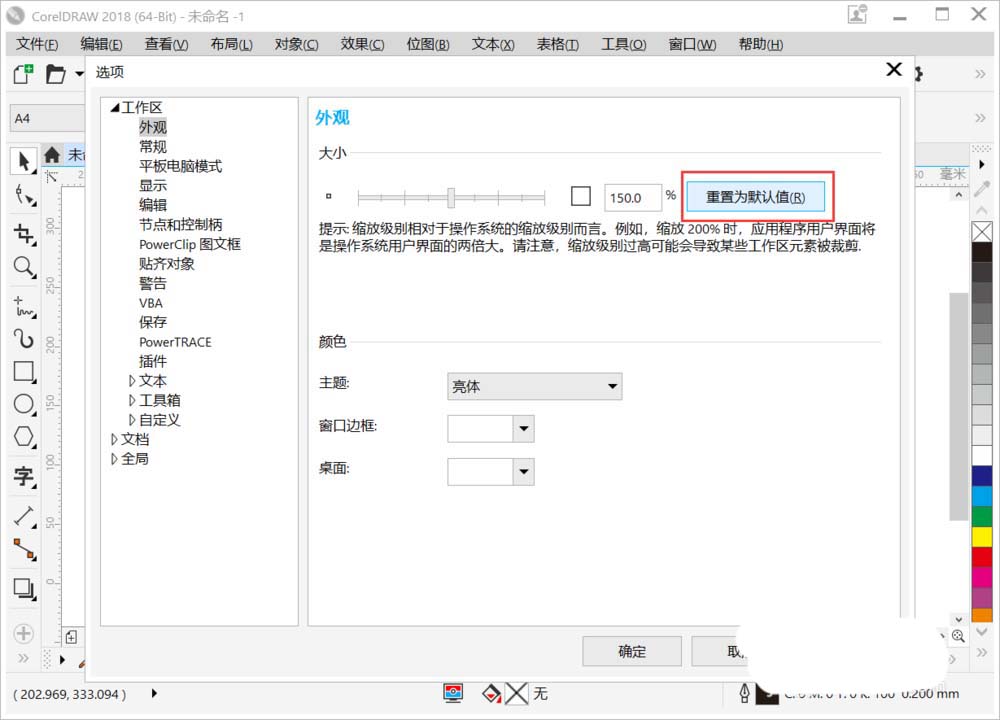The width and height of the screenshot is (1000, 720).
Task: Toggle the checkbox next to the zoom percentage field
Action: coord(580,196)
